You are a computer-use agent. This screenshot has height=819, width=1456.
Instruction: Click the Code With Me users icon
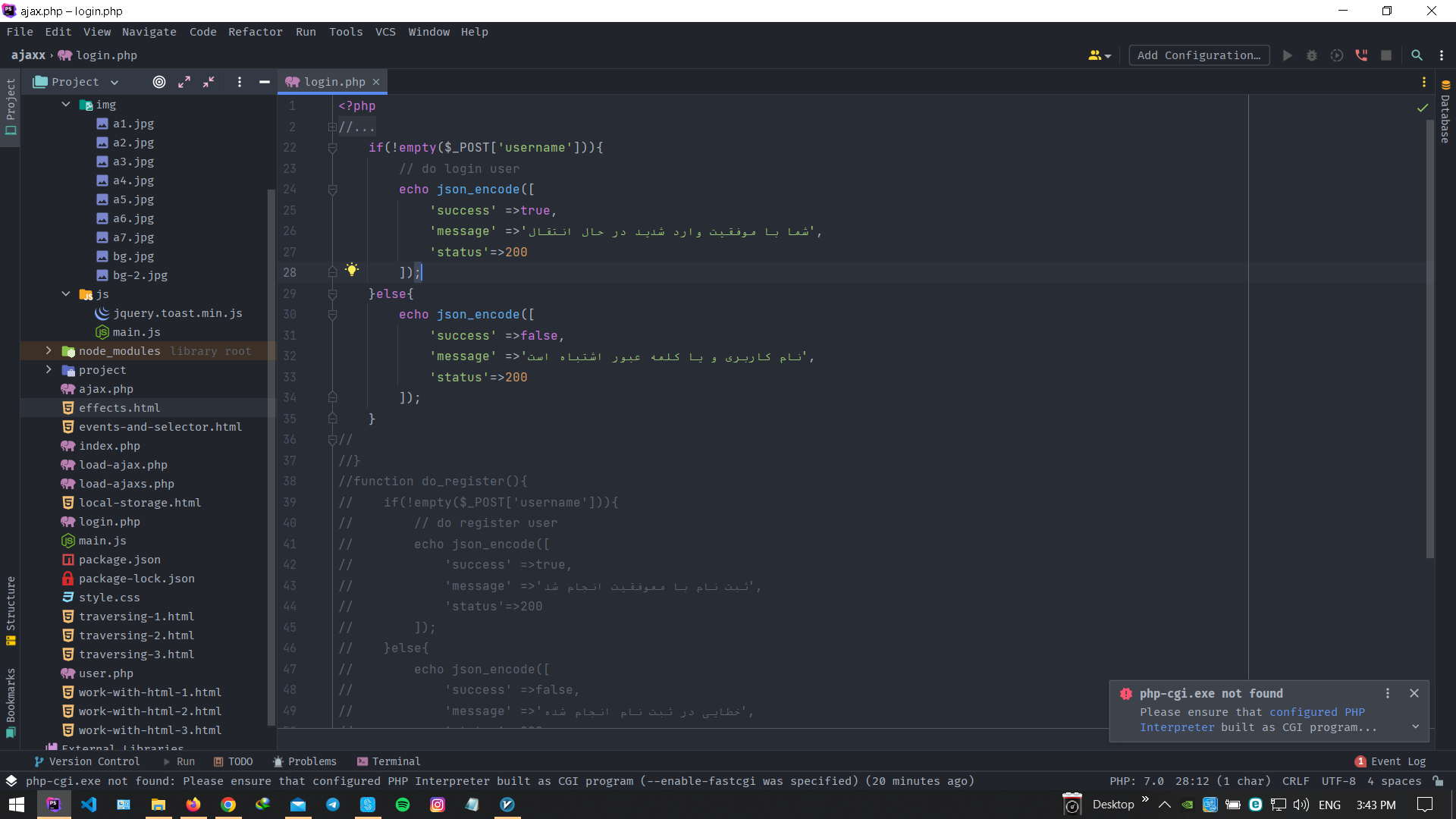(x=1099, y=55)
